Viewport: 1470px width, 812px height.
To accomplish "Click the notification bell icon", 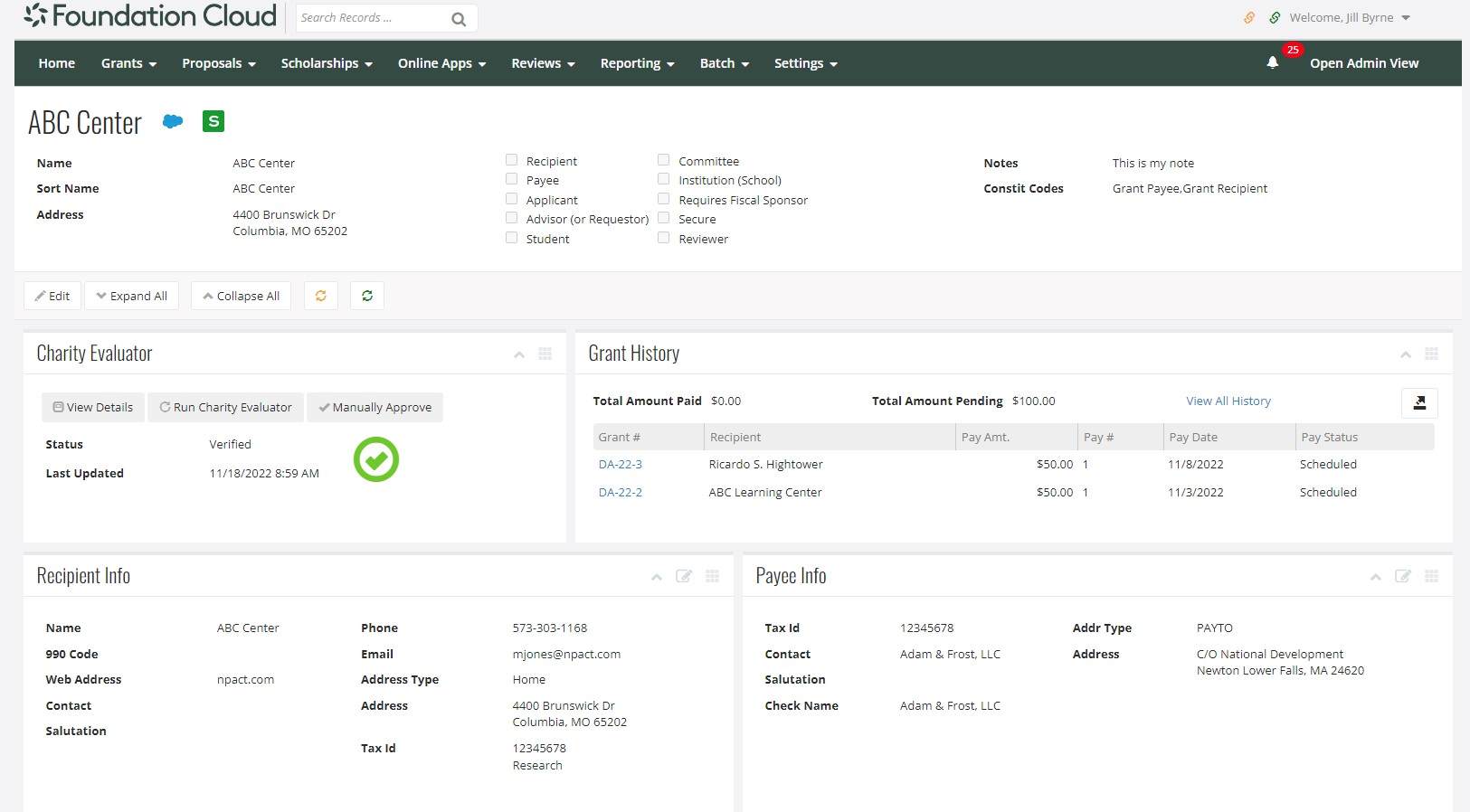I will tap(1272, 62).
